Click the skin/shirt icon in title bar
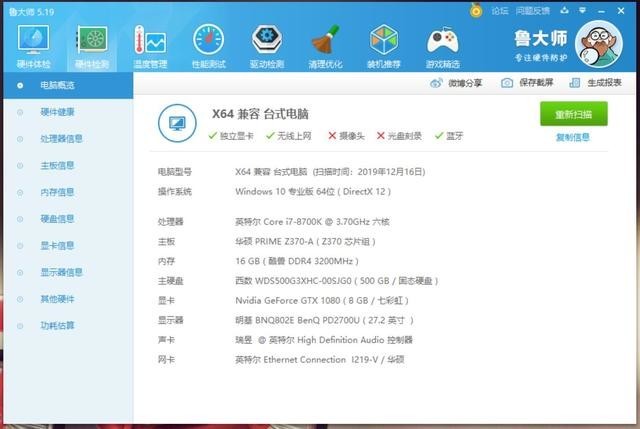640x429 pixels. tap(564, 10)
